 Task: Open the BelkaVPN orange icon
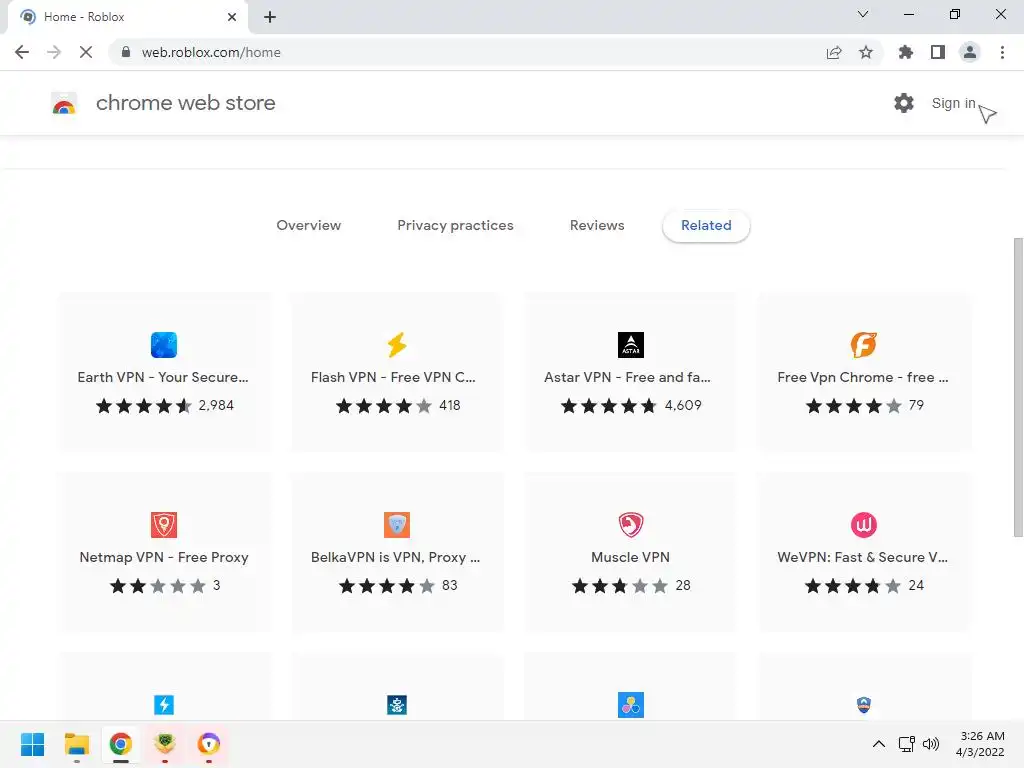pos(397,524)
